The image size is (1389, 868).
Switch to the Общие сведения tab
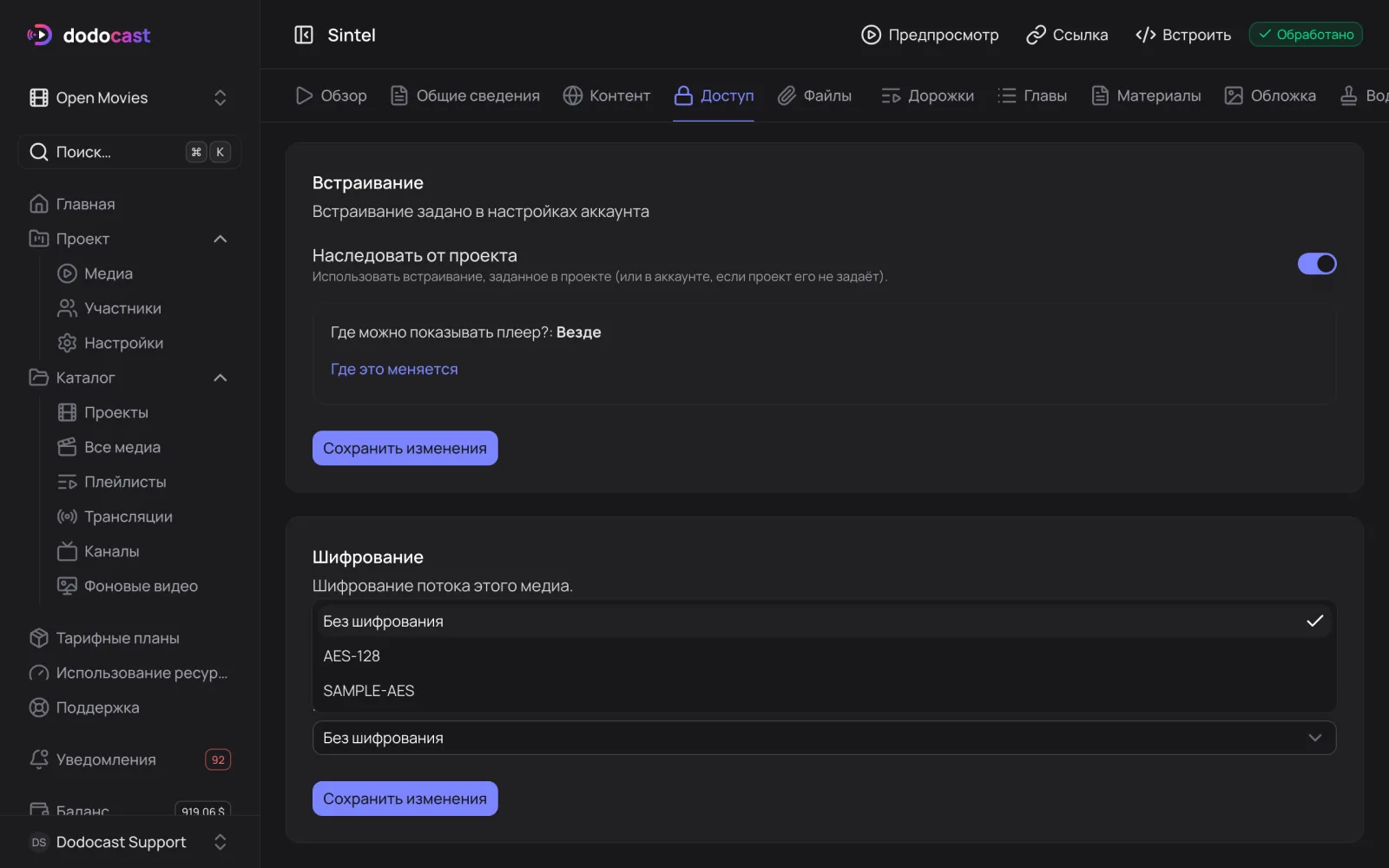click(x=464, y=95)
